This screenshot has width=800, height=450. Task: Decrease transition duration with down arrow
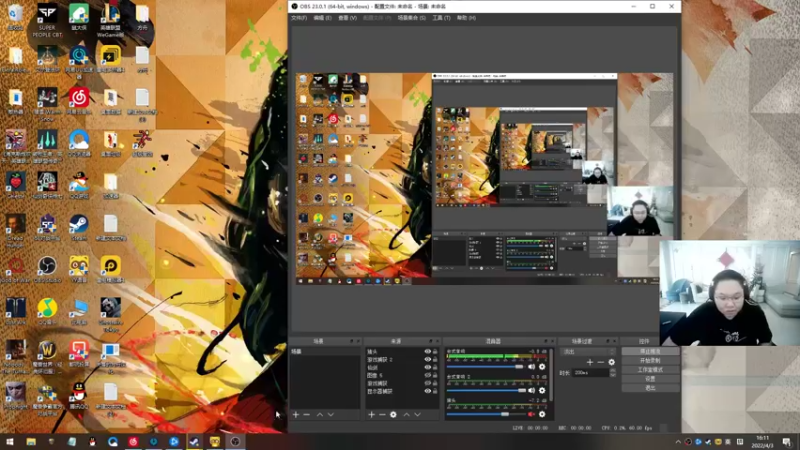613,375
